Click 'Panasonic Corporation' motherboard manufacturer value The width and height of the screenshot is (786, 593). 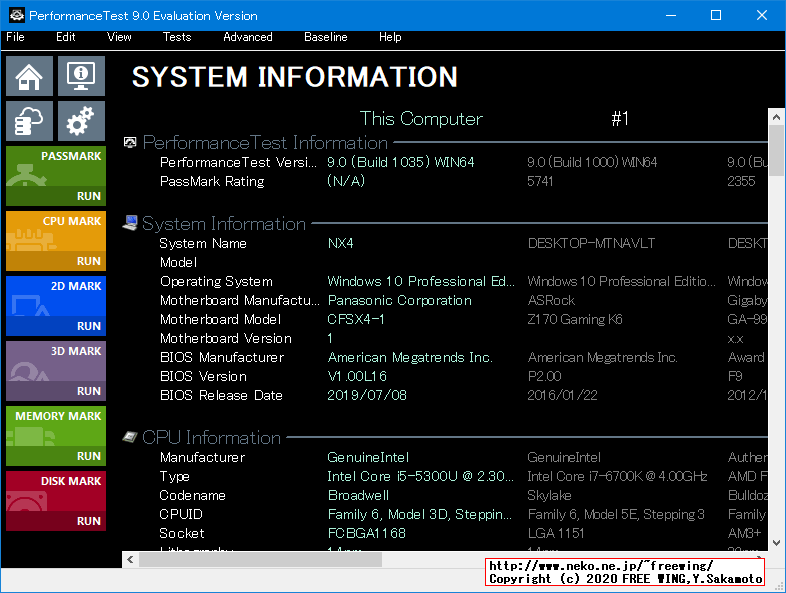pos(400,300)
